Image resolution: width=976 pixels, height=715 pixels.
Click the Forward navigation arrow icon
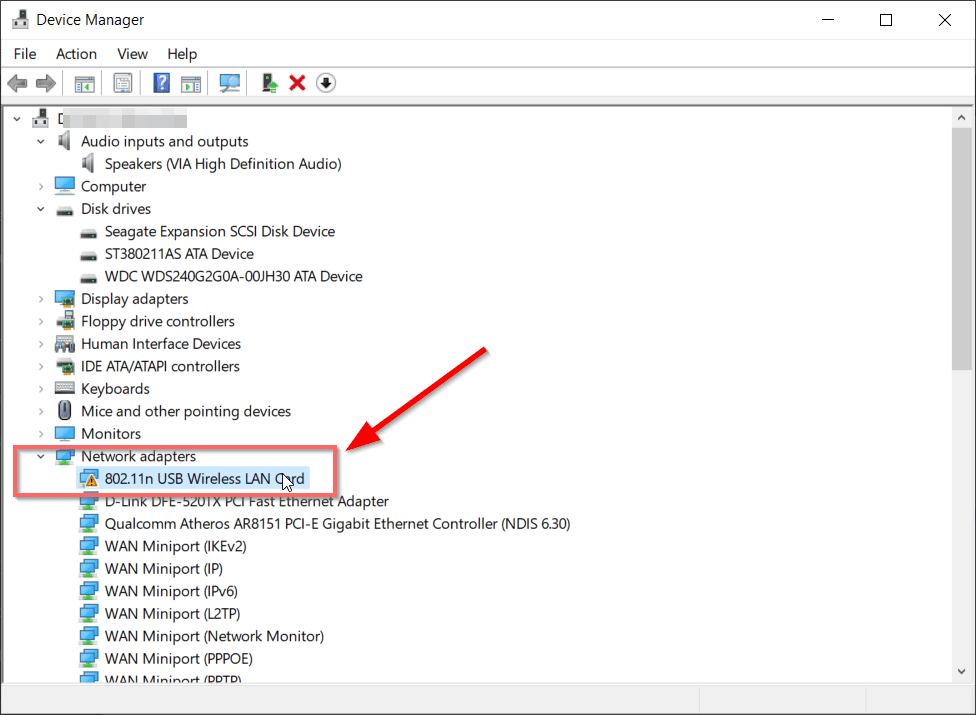pos(46,82)
